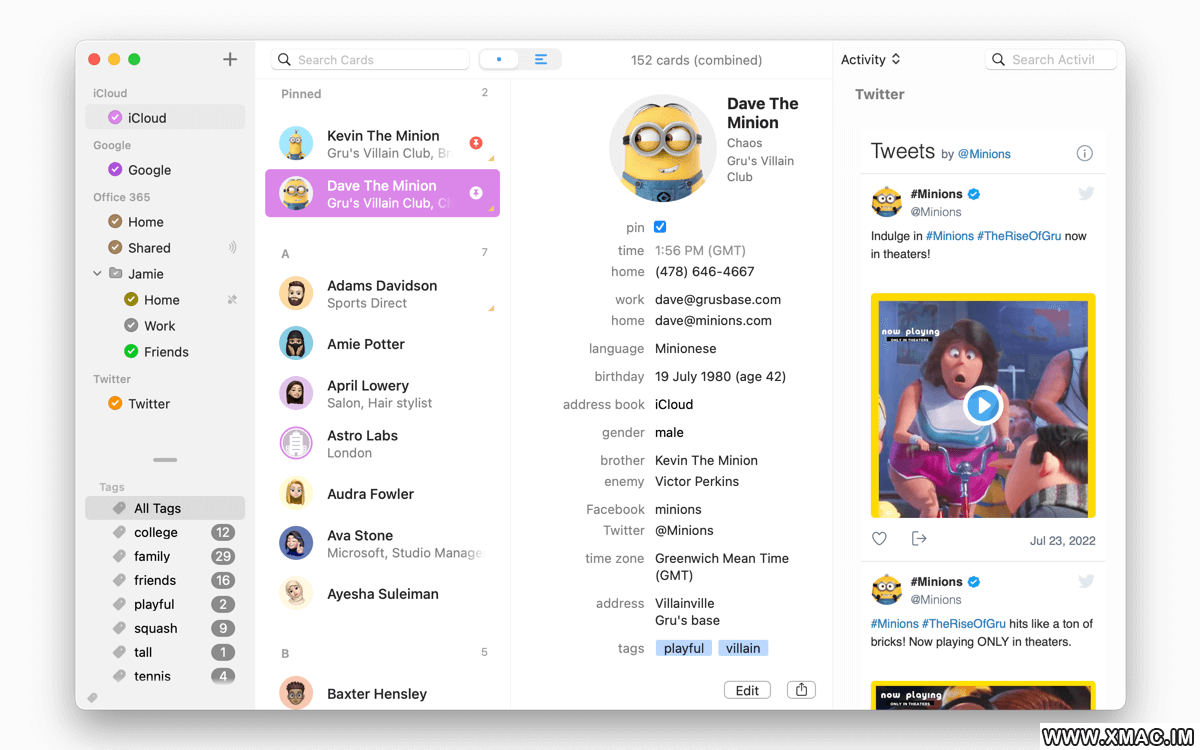1200x750 pixels.
Task: Click the white badge on the selected Dave row
Action: (476, 193)
